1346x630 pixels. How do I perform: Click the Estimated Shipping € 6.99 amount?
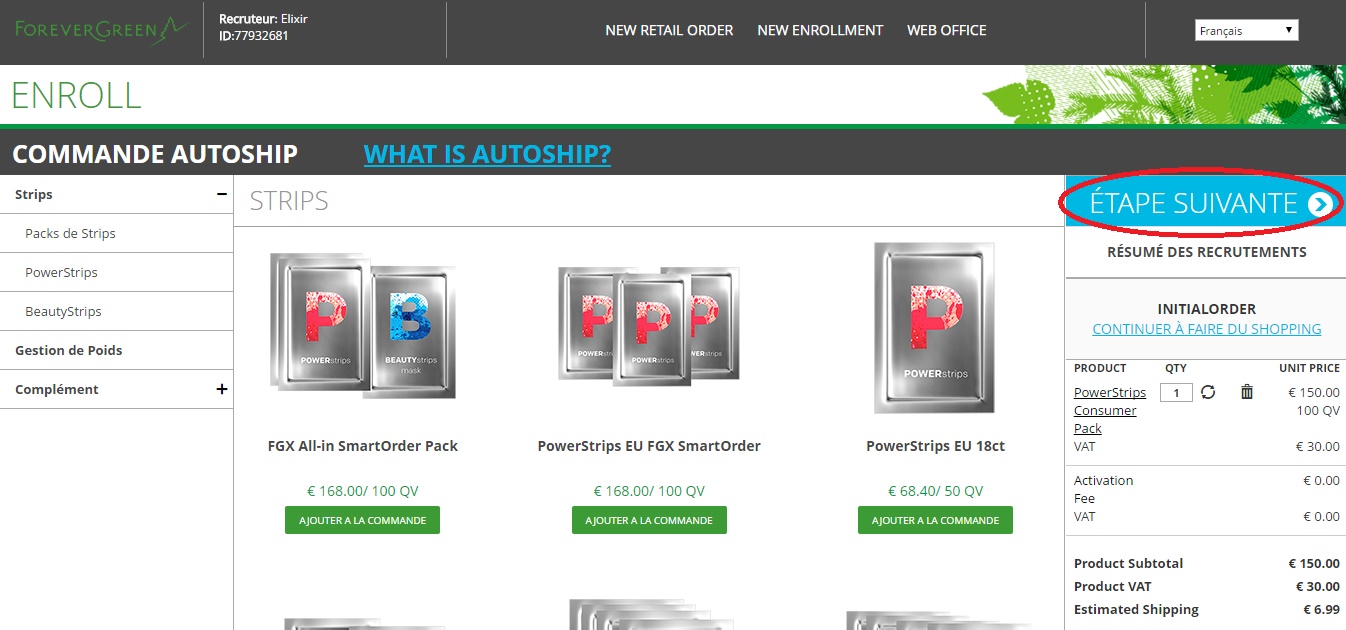coord(1321,609)
